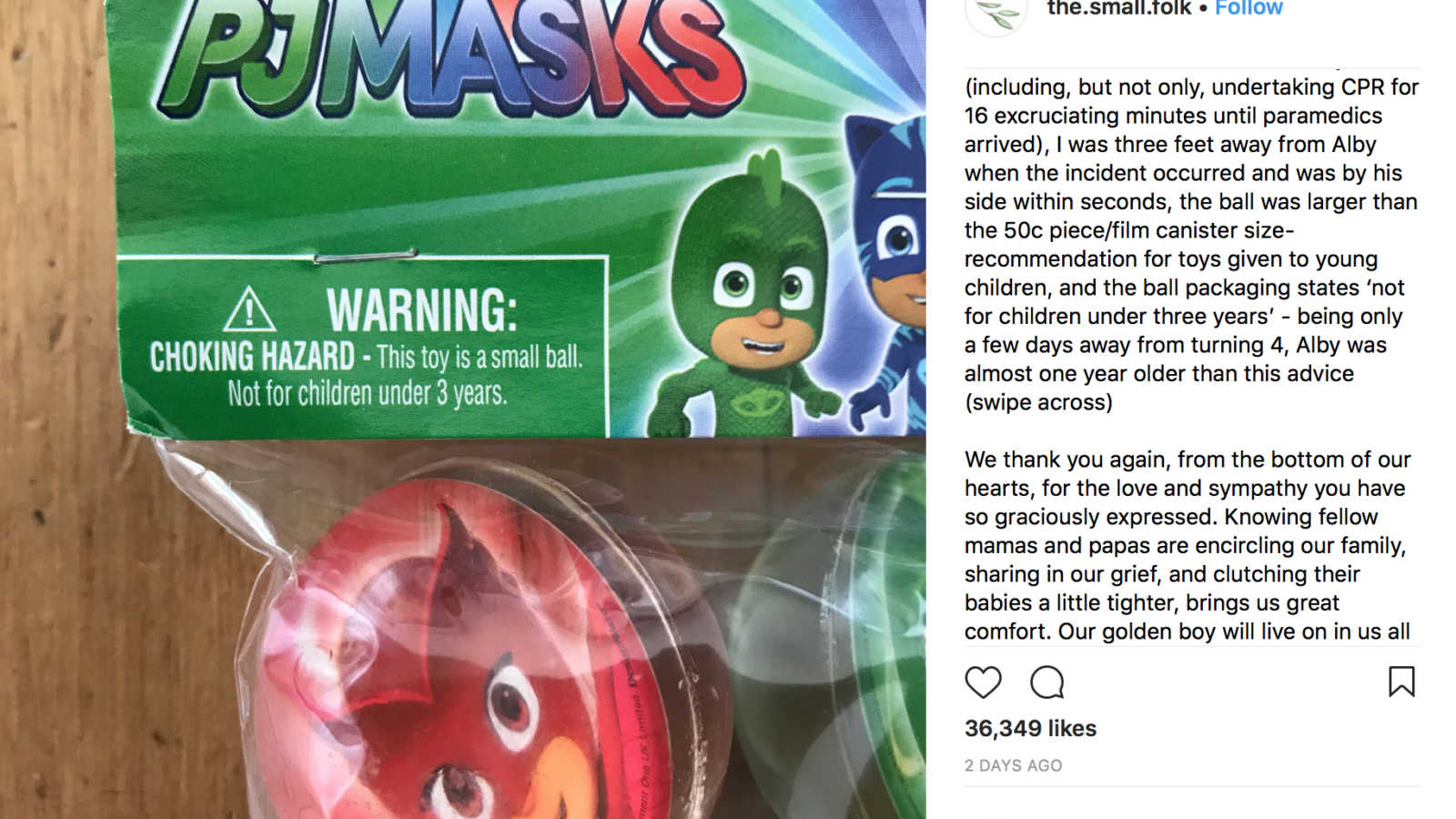Follow the.small.folk account

pos(1249,8)
